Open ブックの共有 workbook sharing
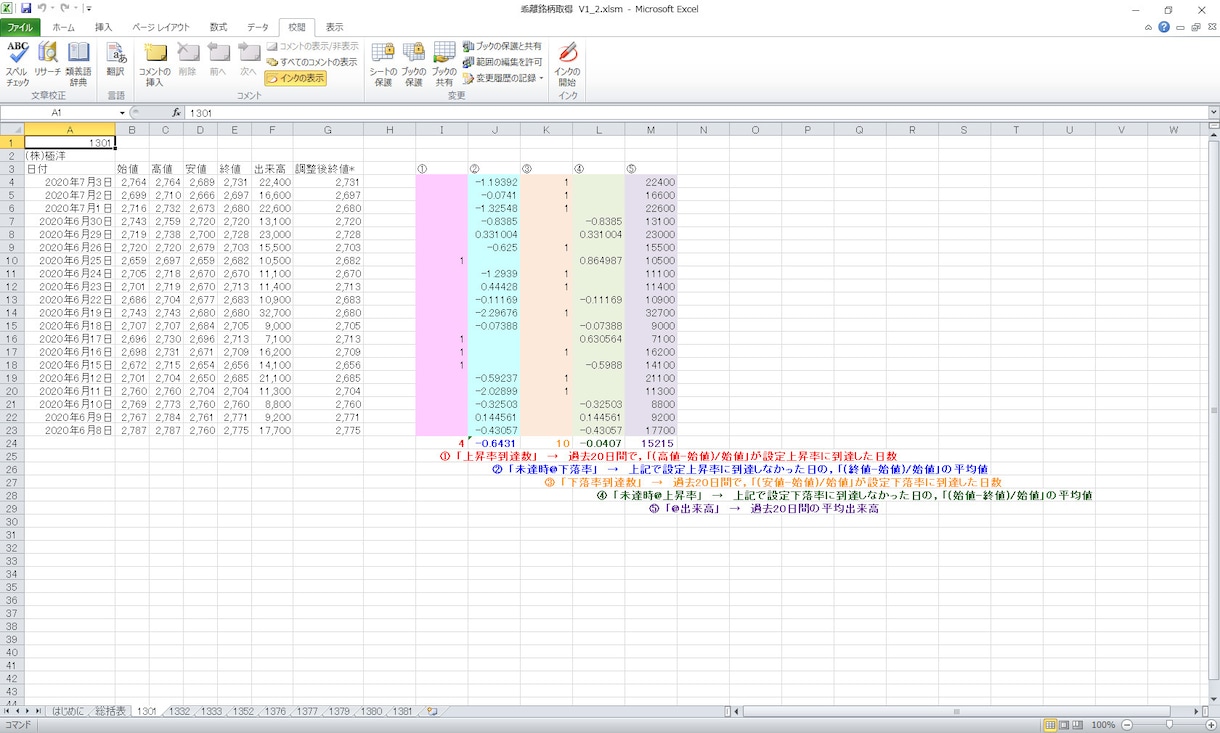Screen dimensions: 1220x733 444,65
